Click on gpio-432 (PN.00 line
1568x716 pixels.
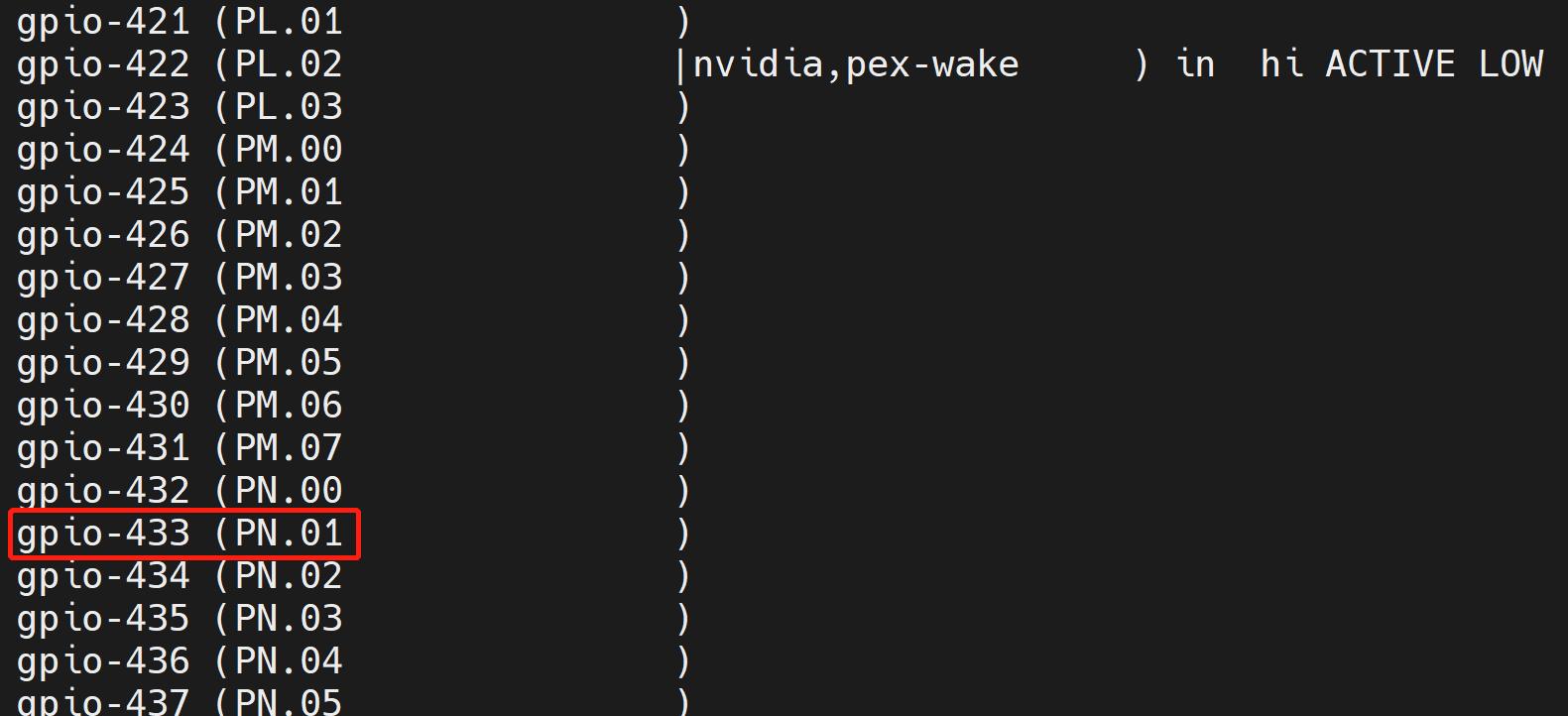pyautogui.click(x=180, y=492)
